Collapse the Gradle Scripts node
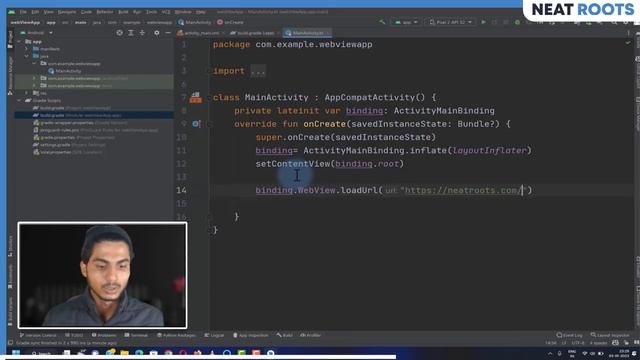640x360 pixels. point(19,100)
